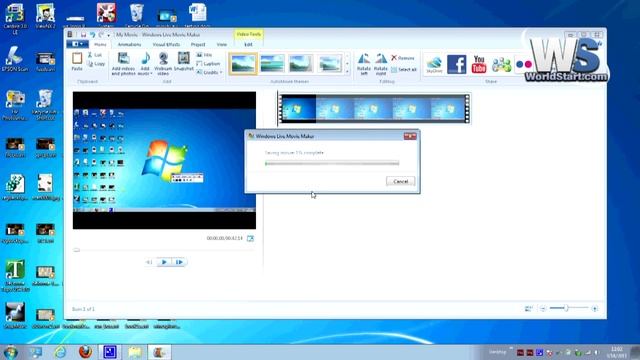640x360 pixels.
Task: Add a Caption to the clip
Action: [x=208, y=64]
